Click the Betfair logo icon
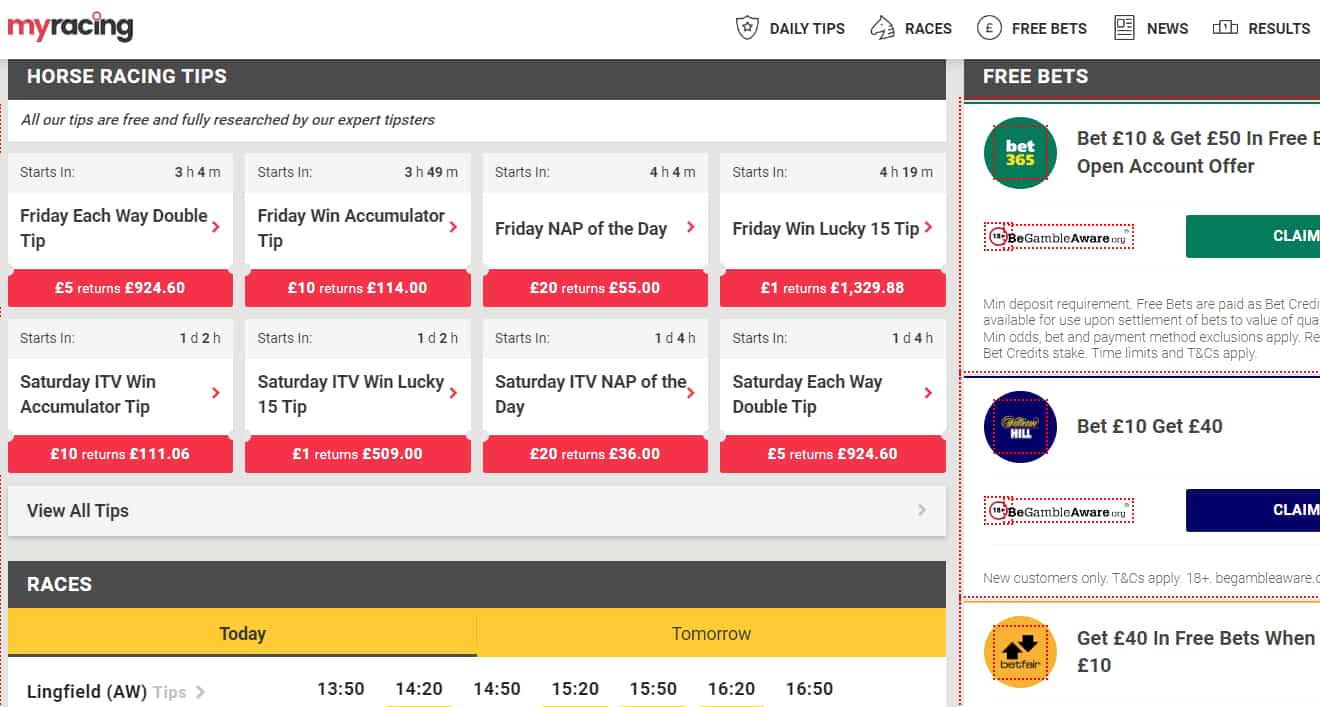Viewport: 1320px width, 707px height. pos(1020,652)
